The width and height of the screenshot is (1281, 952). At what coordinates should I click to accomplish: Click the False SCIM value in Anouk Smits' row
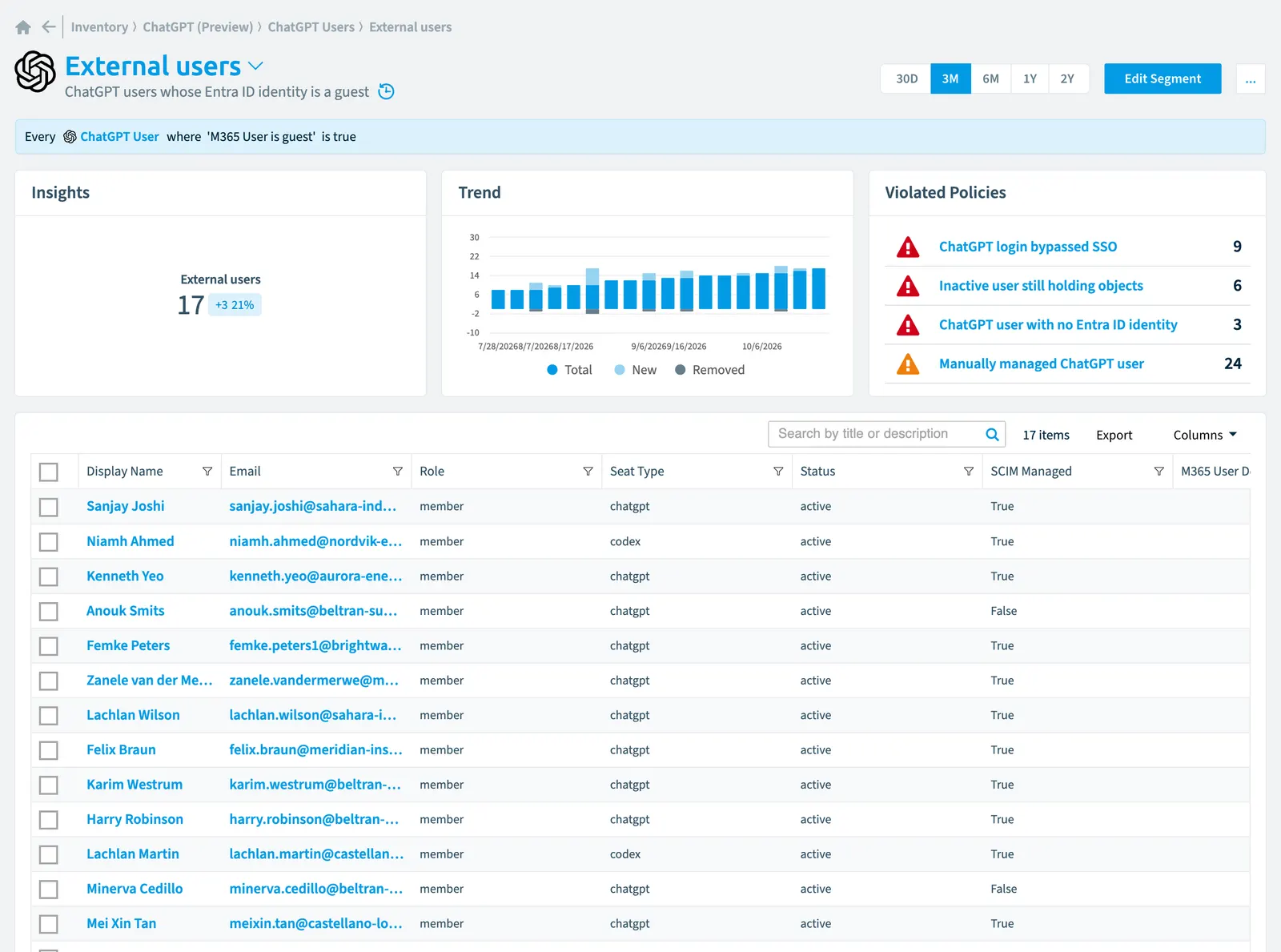coord(1003,611)
